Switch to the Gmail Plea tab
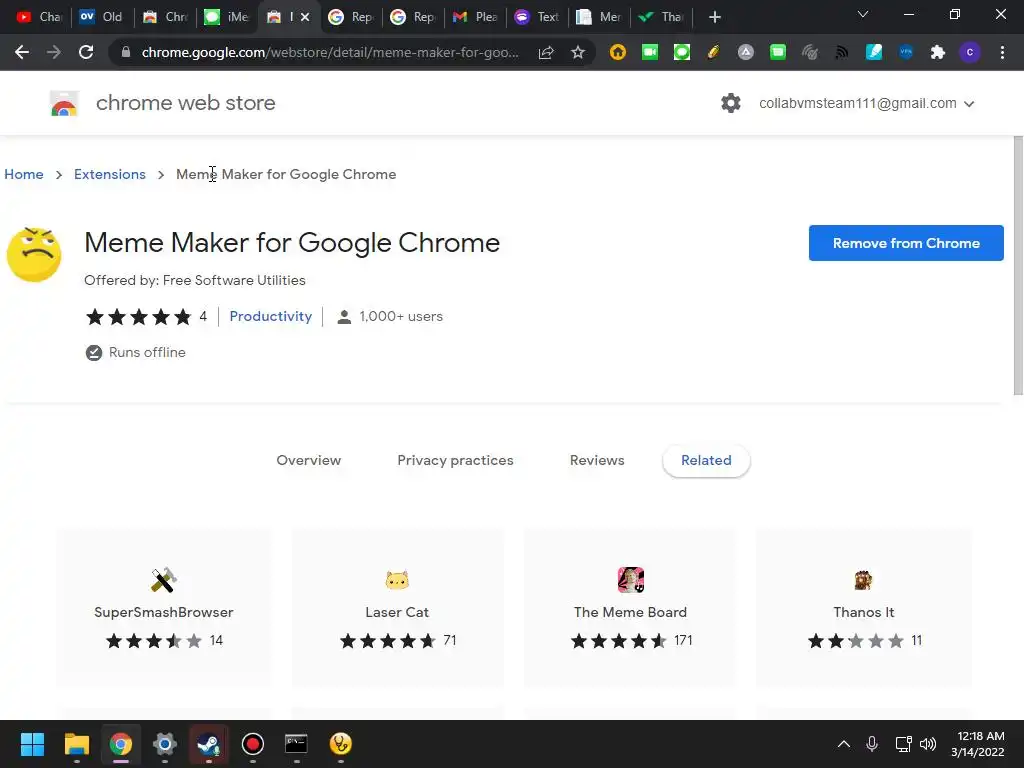 pos(475,17)
